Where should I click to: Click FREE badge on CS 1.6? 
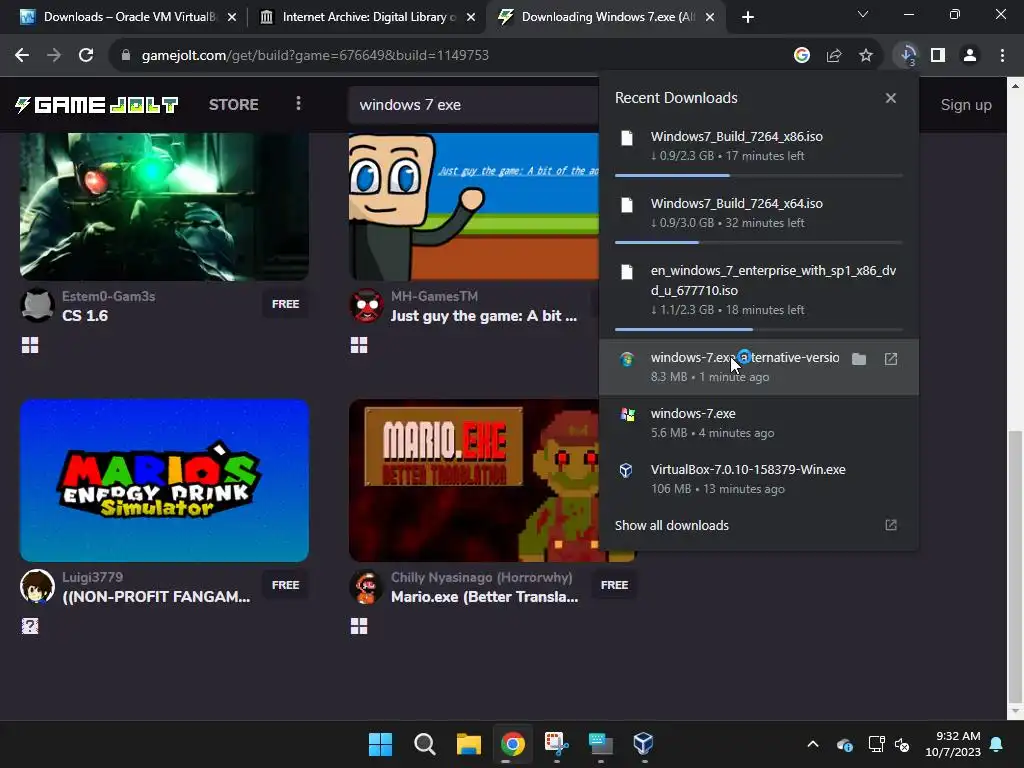[285, 304]
